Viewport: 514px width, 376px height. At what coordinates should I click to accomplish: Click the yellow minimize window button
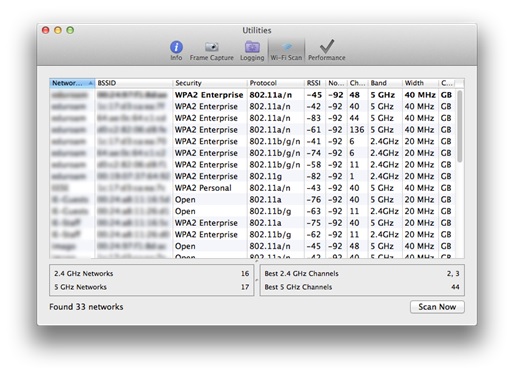58,30
